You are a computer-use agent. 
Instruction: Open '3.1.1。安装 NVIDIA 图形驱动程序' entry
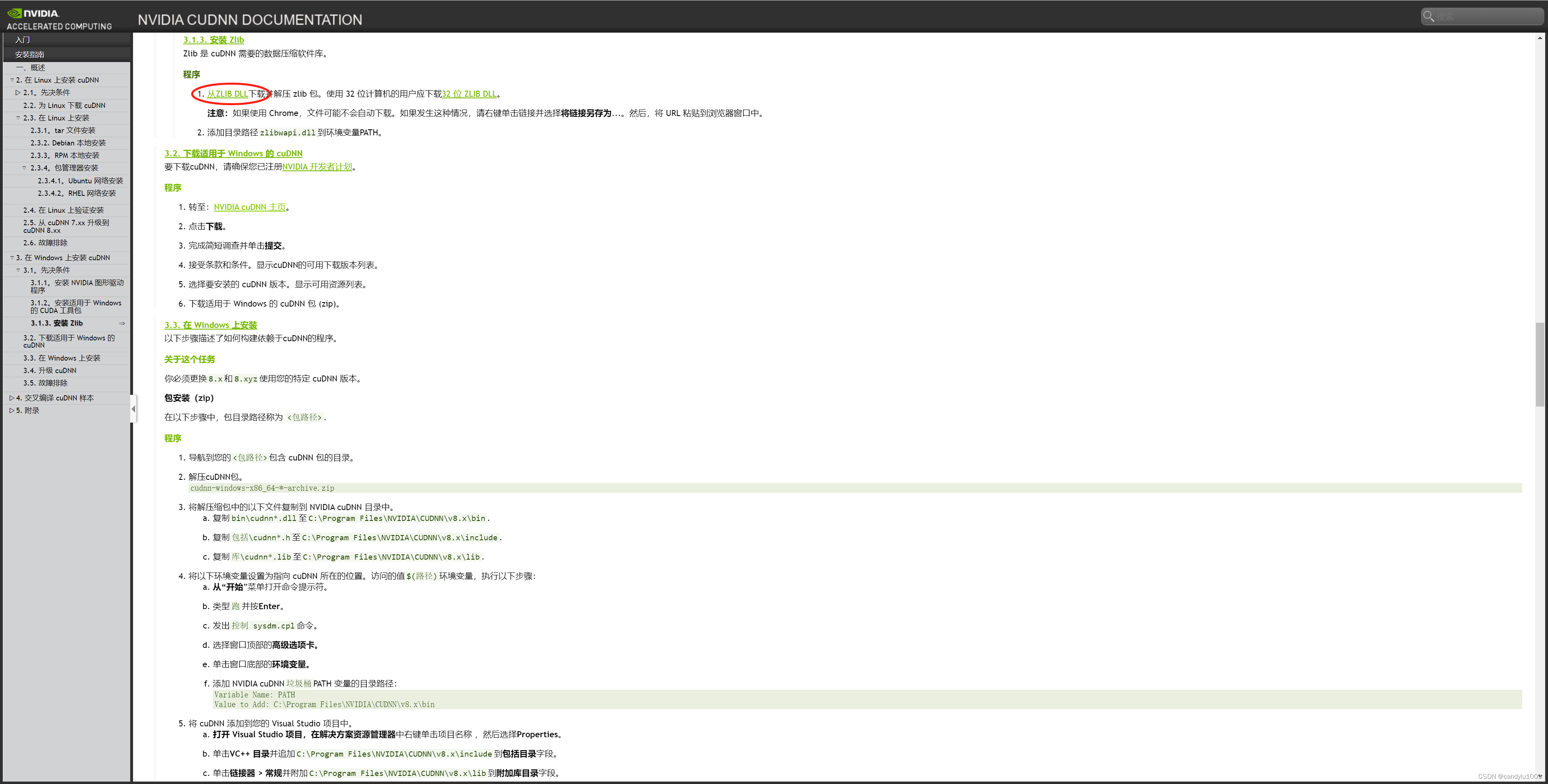point(77,286)
